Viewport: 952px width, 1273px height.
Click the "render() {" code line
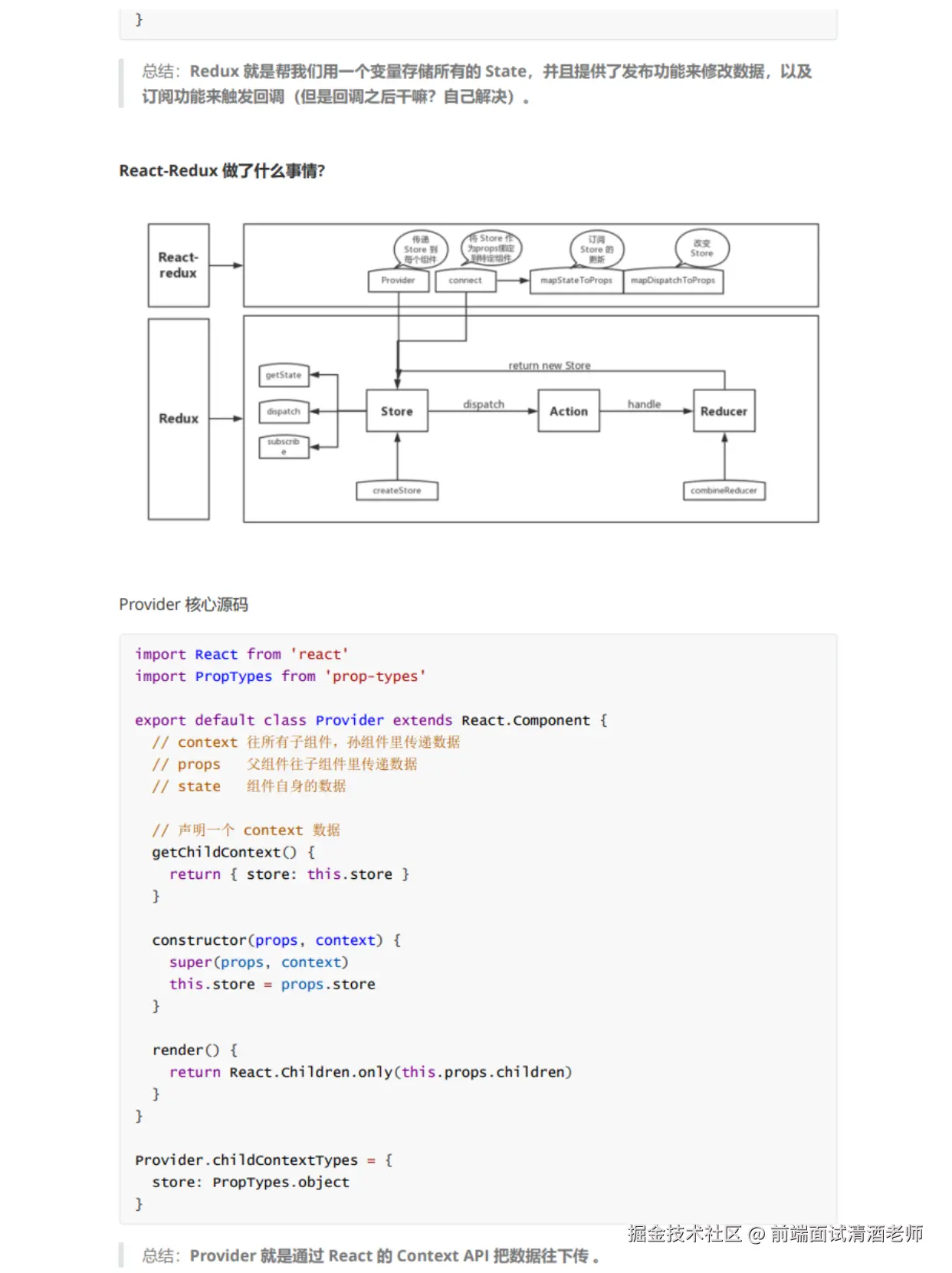point(195,1050)
